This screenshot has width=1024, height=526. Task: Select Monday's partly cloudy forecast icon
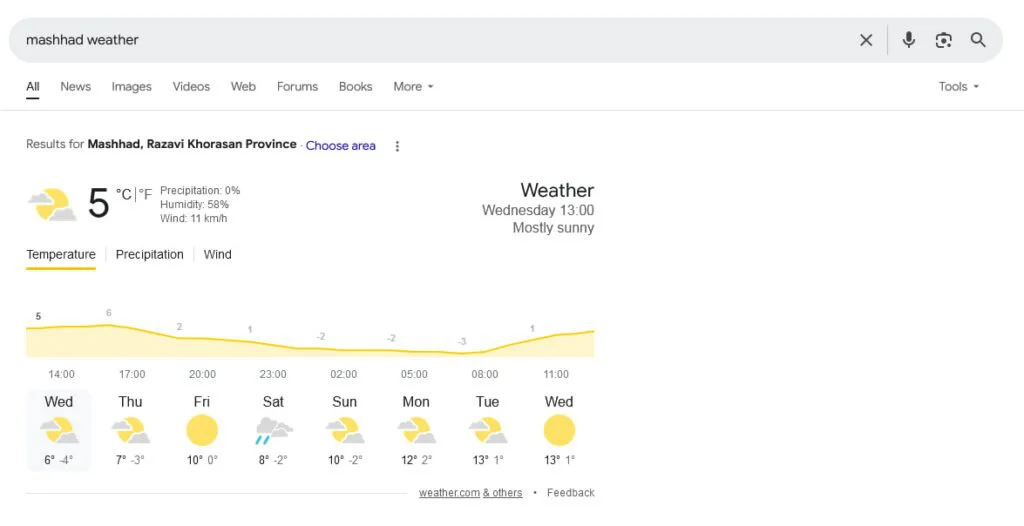click(417, 431)
